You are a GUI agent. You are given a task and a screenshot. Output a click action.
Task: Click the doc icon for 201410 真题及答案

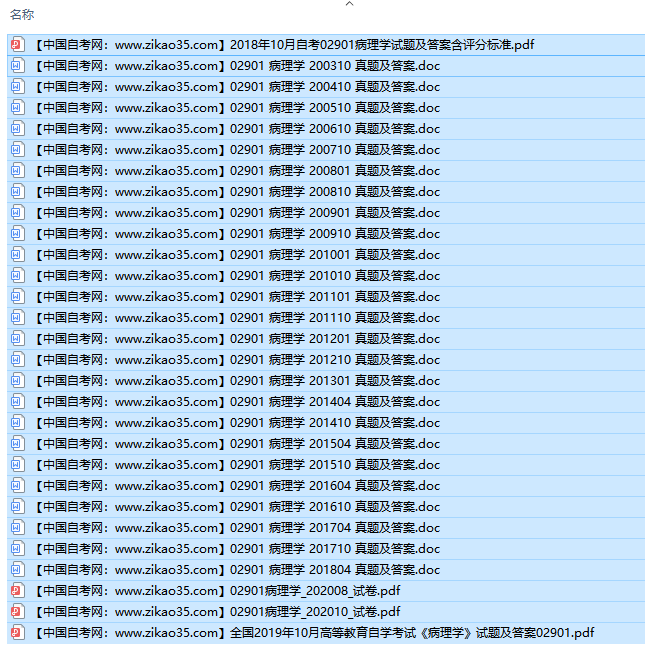pos(17,423)
